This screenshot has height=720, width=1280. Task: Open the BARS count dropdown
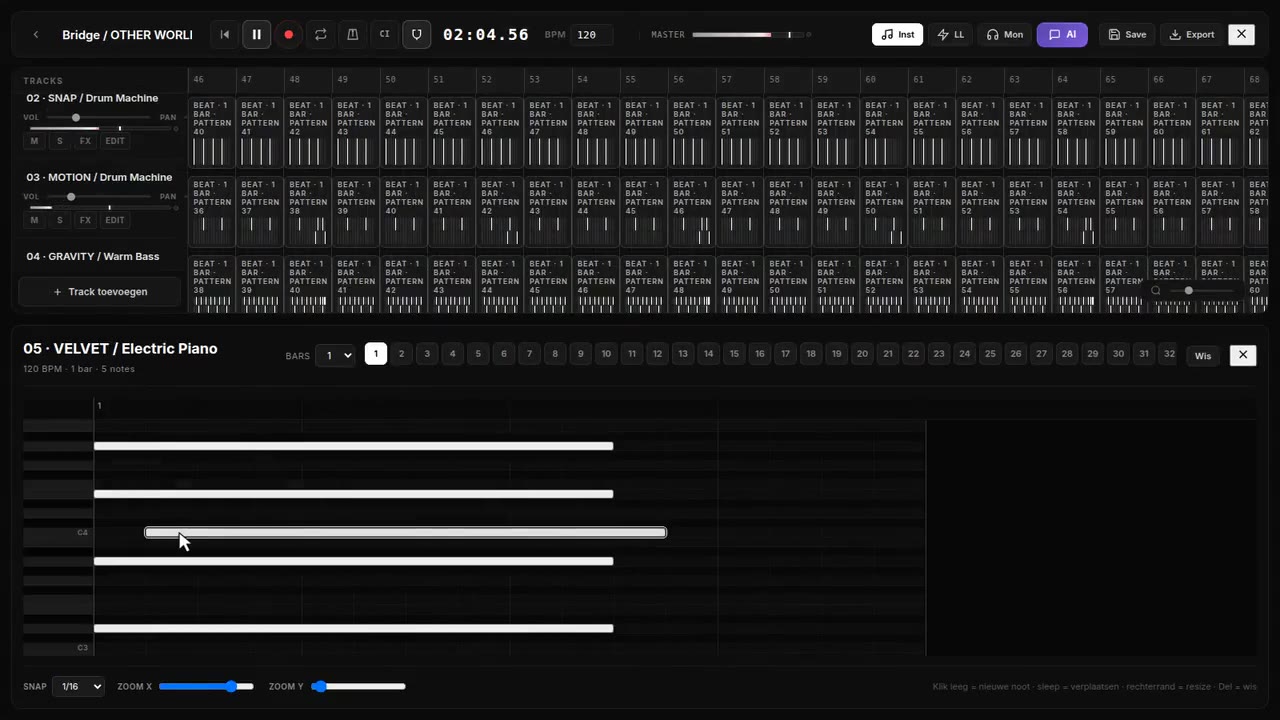click(x=335, y=355)
